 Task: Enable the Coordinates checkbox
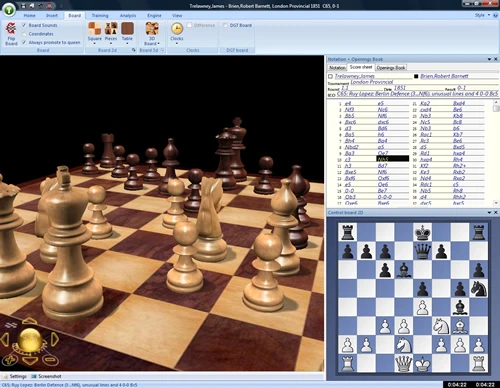coord(24,34)
